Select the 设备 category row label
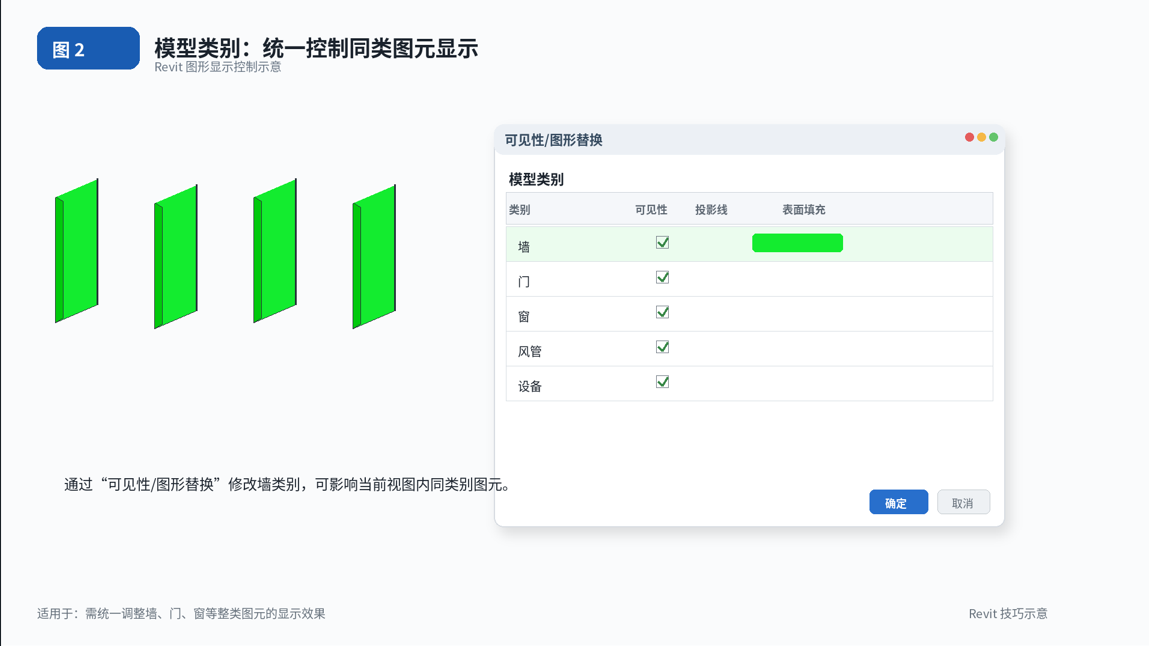Screen dimensions: 1149x646 point(530,386)
